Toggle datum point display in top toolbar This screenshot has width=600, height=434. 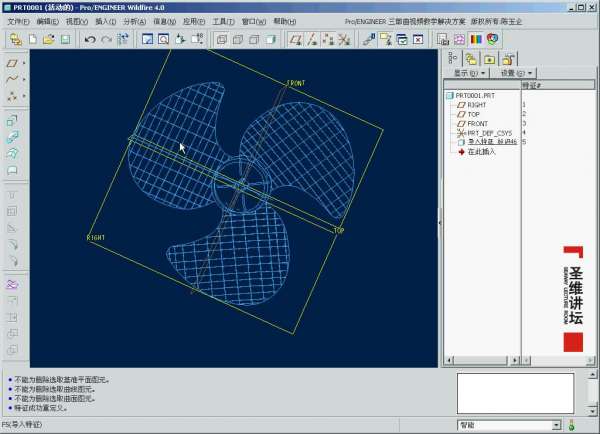point(327,40)
